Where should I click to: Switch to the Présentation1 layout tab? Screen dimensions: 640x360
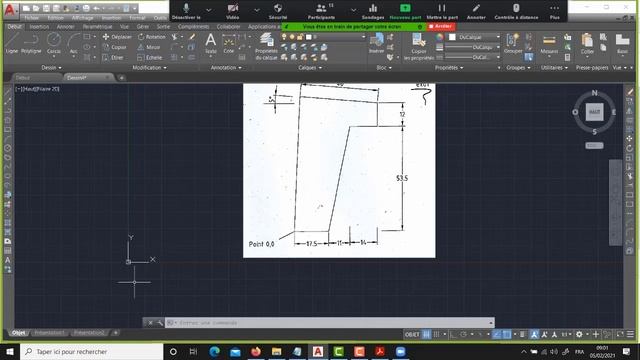49,333
